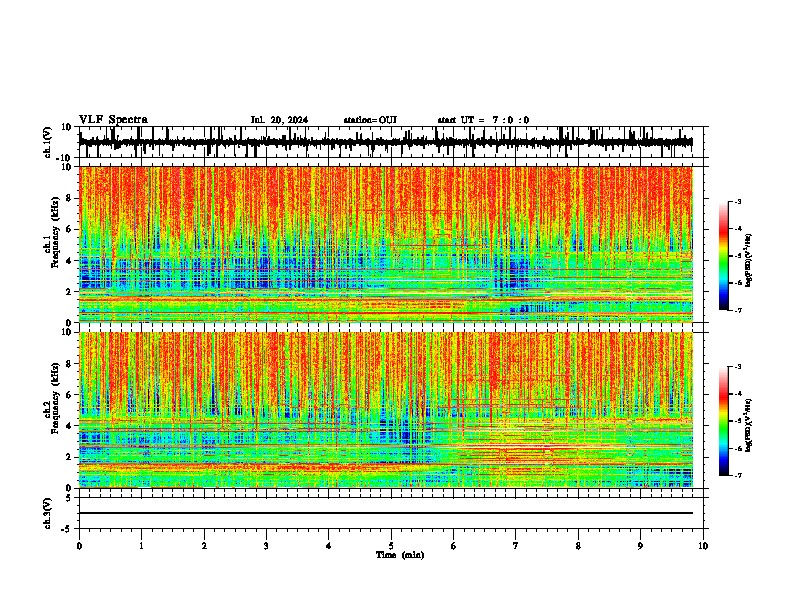Click the flat ch.3 voltage line

click(x=385, y=513)
